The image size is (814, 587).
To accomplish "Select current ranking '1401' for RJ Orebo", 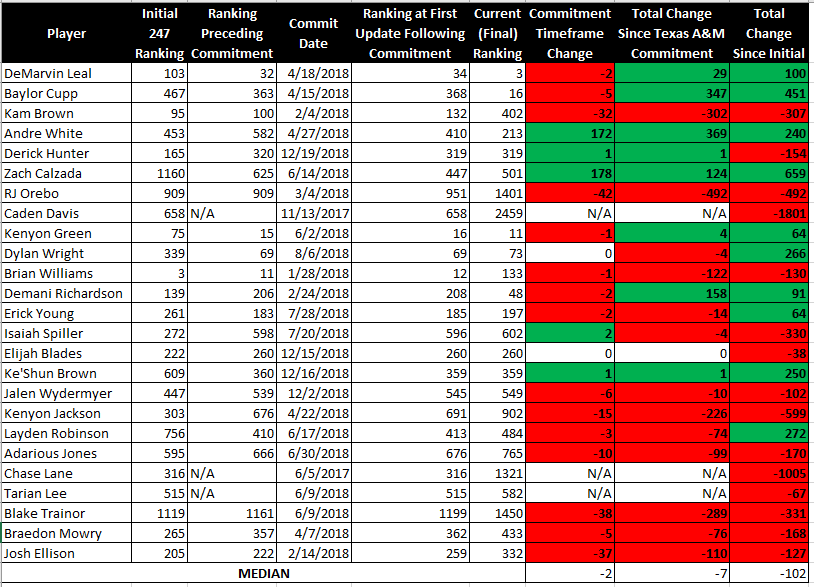I will tap(497, 193).
